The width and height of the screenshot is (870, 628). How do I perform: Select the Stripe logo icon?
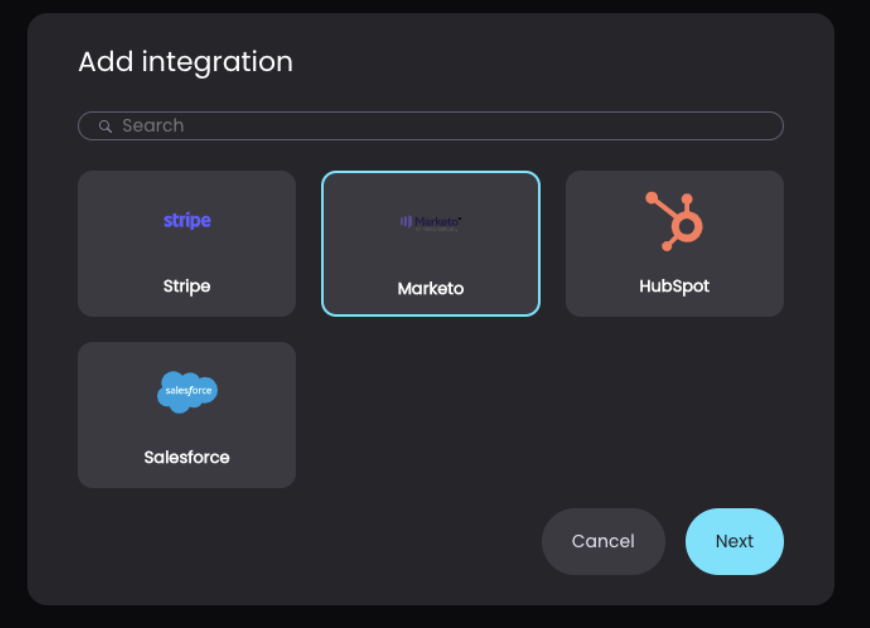point(187,220)
